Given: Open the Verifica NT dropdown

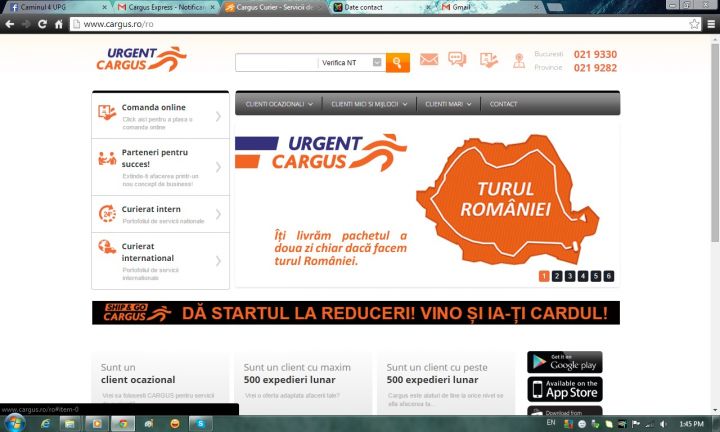Looking at the screenshot, I should coord(351,63).
